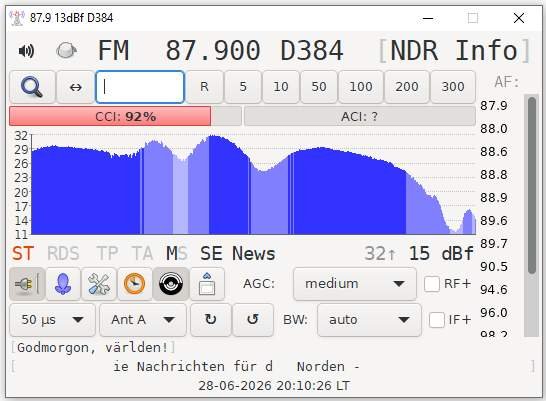
Task: Mute audio with the speaker icon
Action: (26, 51)
